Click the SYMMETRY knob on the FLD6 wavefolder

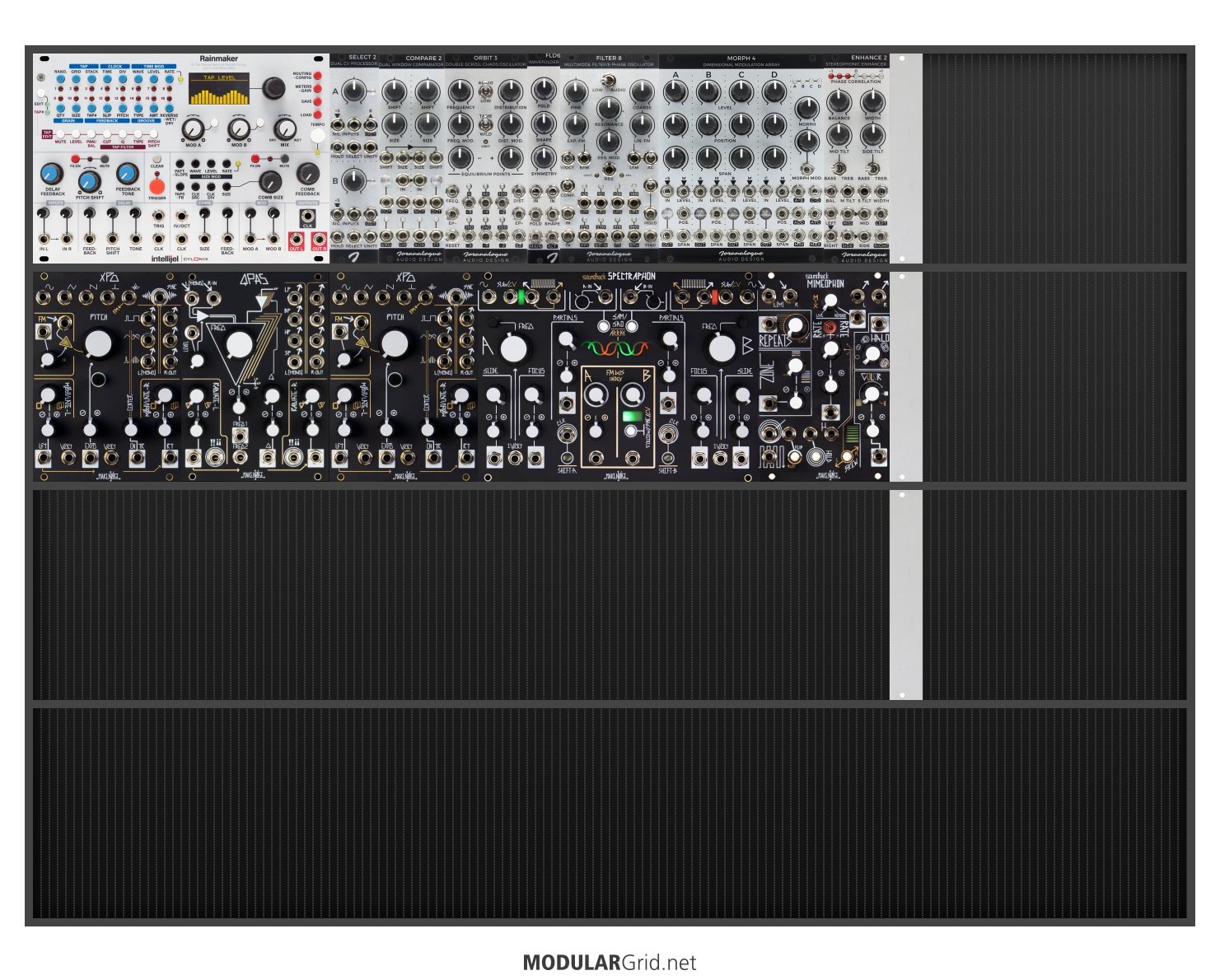pyautogui.click(x=544, y=157)
